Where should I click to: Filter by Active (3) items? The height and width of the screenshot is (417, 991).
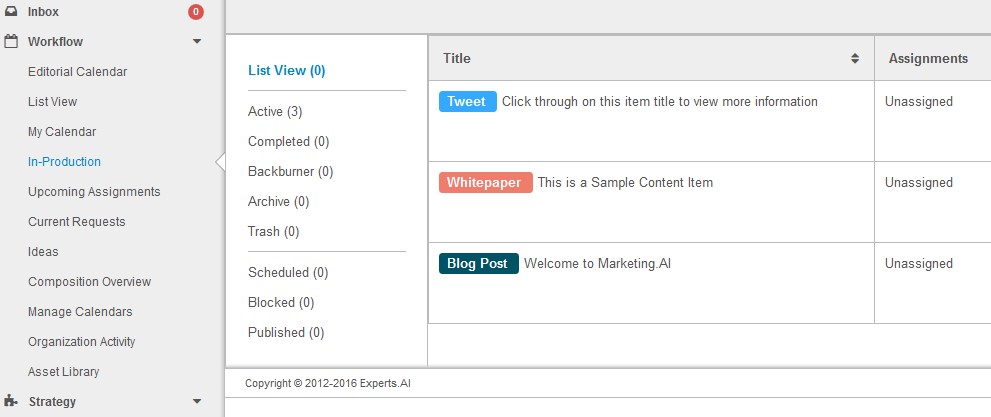(x=275, y=112)
